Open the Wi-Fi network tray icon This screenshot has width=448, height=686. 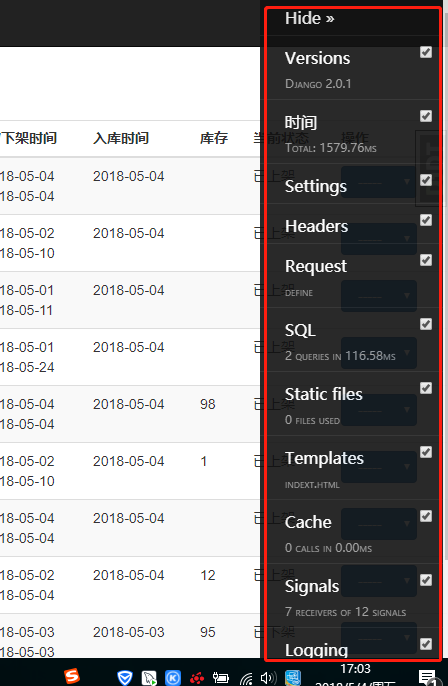246,678
